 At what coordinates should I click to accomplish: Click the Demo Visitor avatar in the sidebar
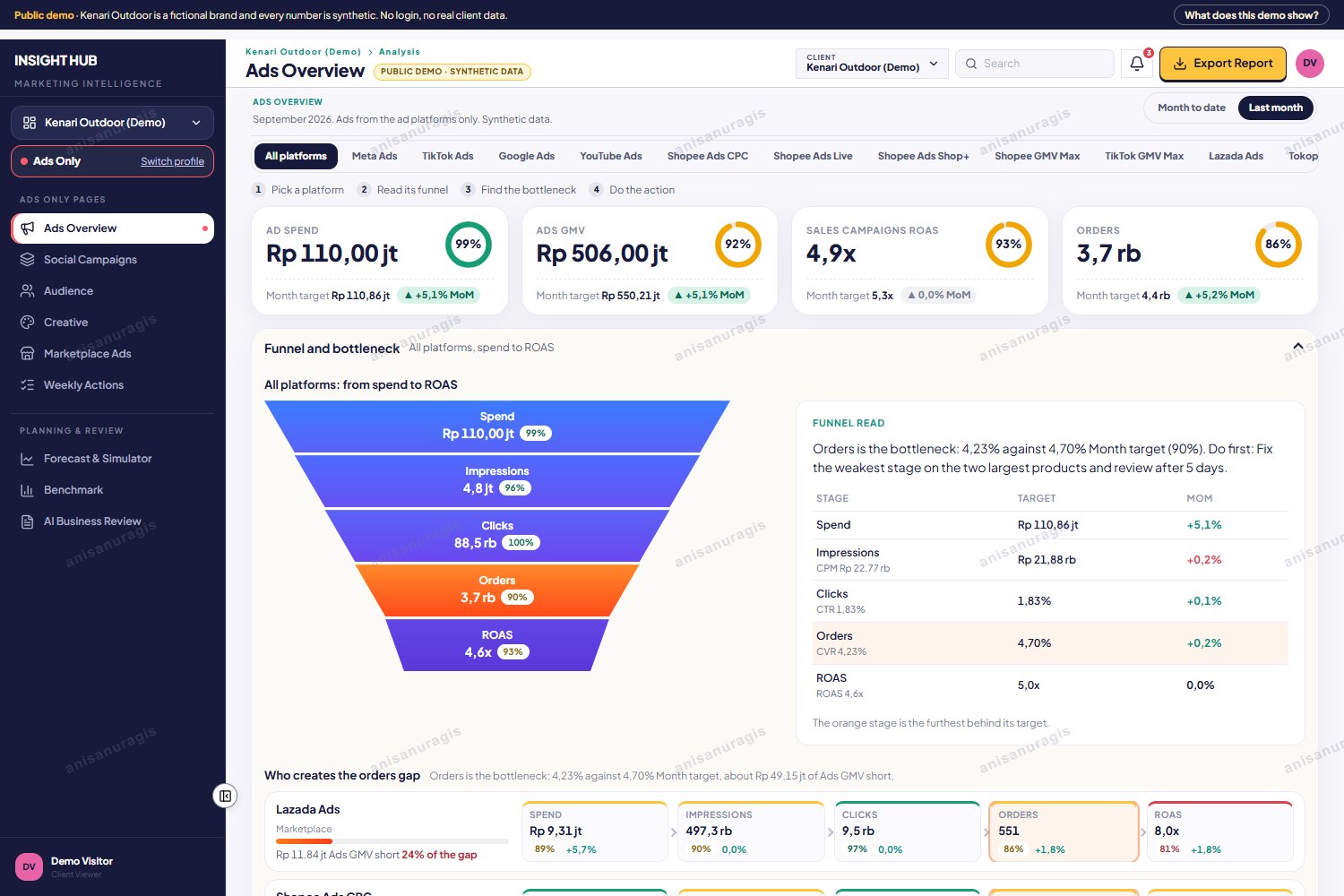[30, 866]
